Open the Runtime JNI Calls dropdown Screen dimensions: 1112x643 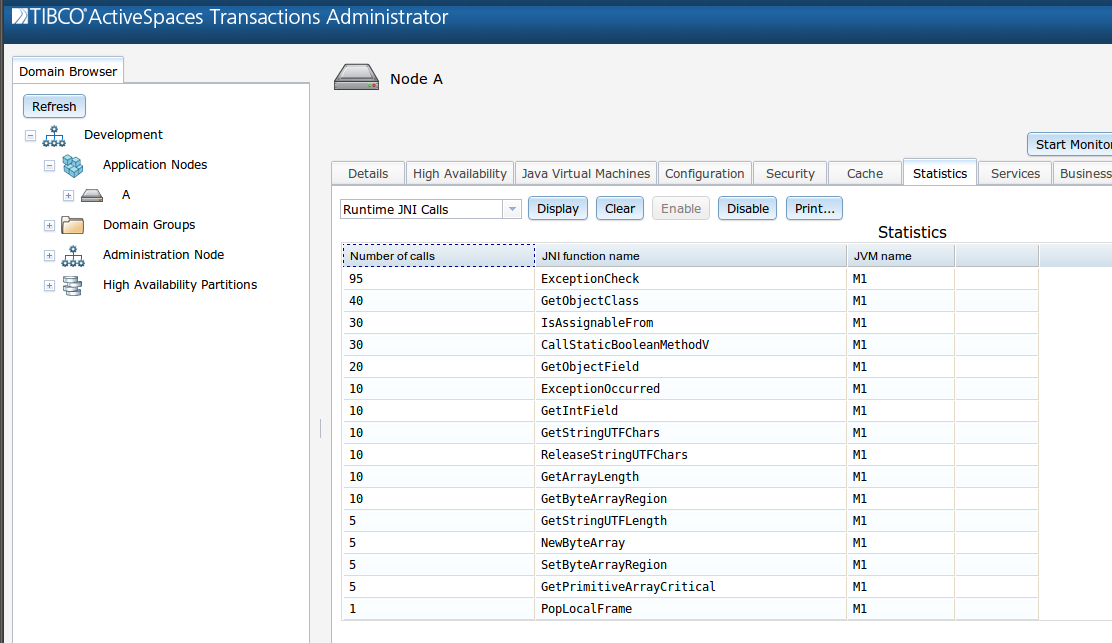pyautogui.click(x=511, y=208)
